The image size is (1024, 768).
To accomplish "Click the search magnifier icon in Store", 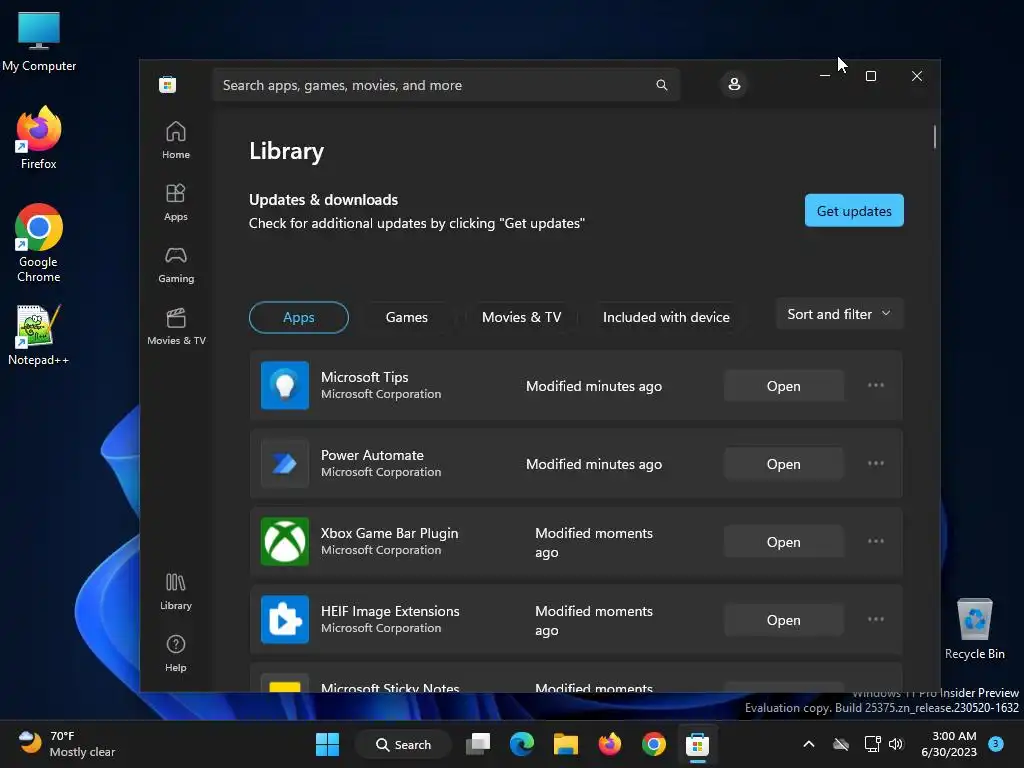I will point(662,85).
